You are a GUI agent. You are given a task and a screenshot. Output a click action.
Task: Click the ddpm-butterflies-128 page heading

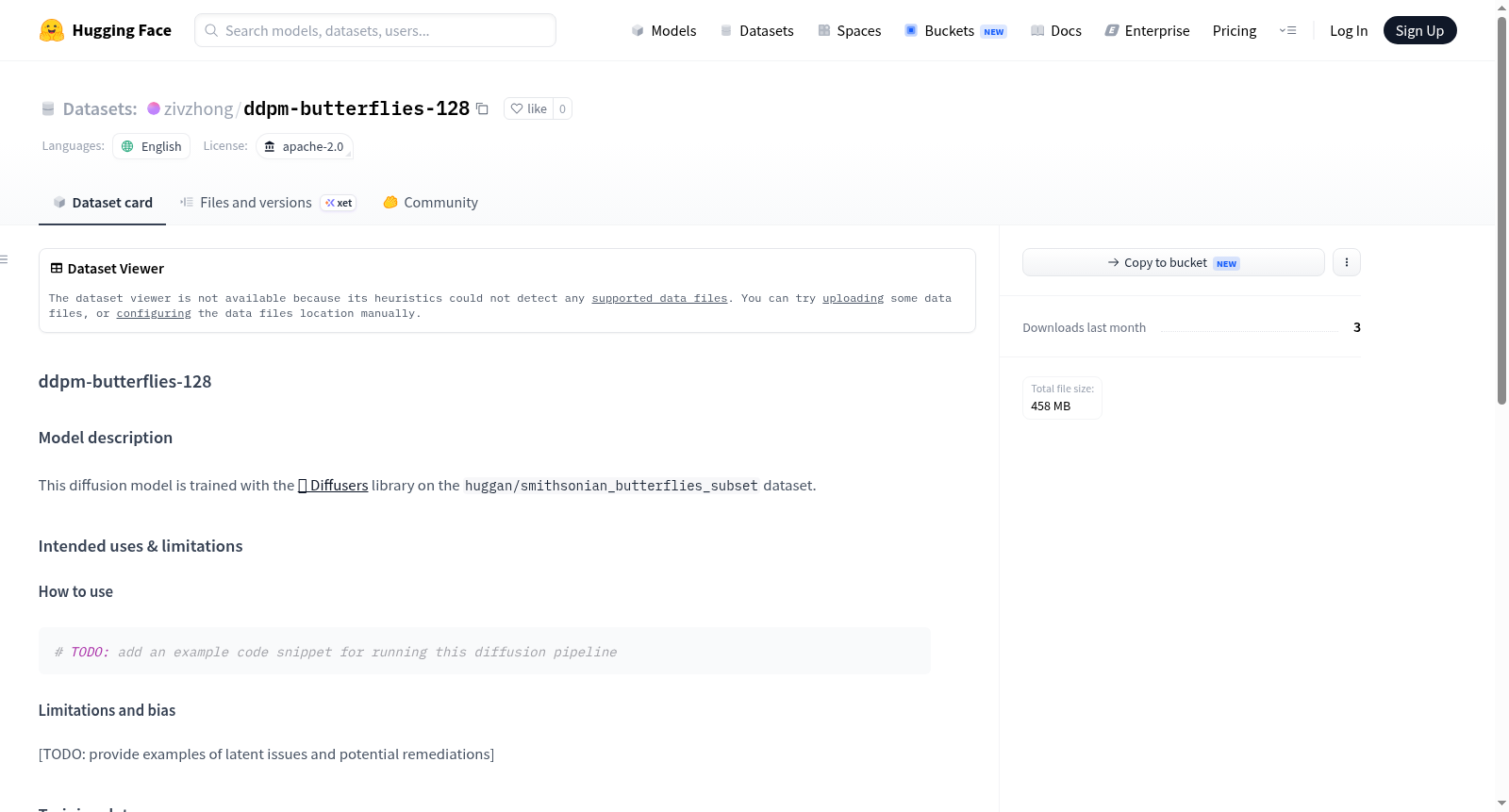[125, 382]
